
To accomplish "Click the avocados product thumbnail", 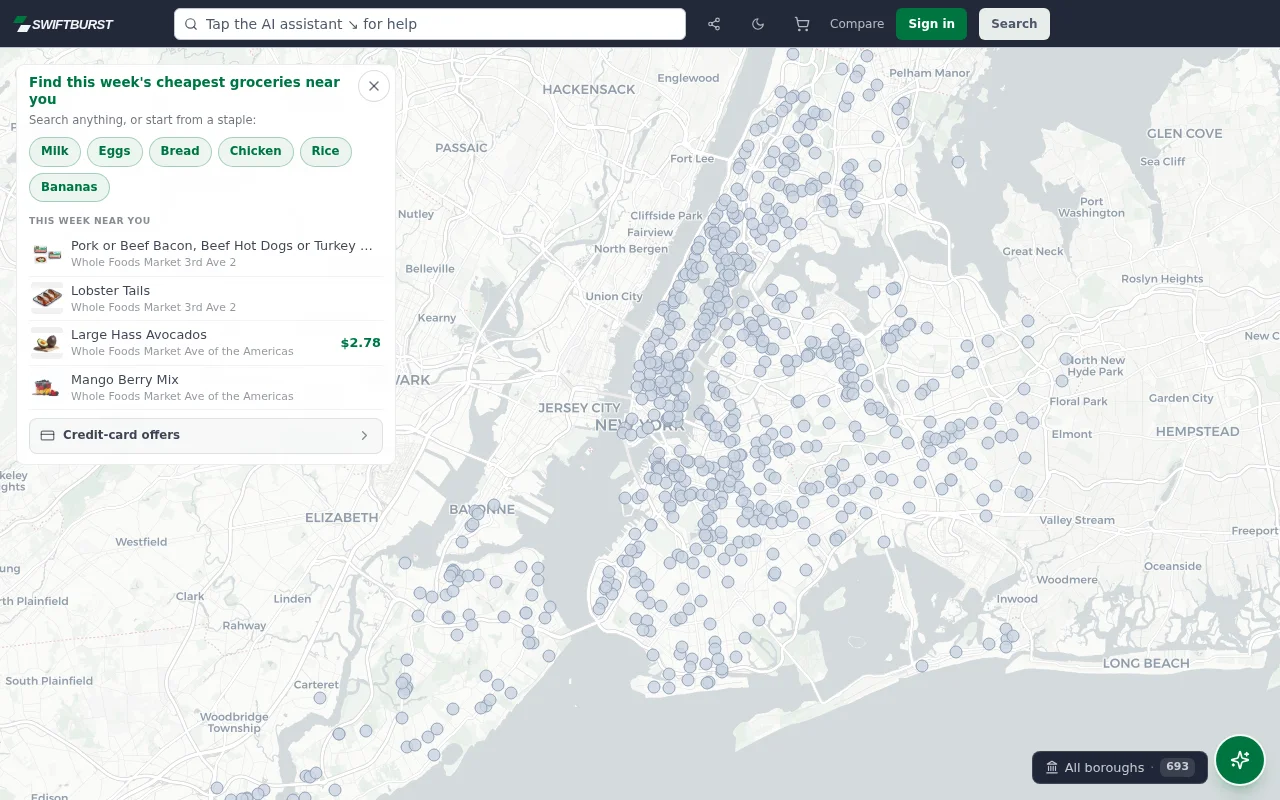I will pyautogui.click(x=47, y=343).
